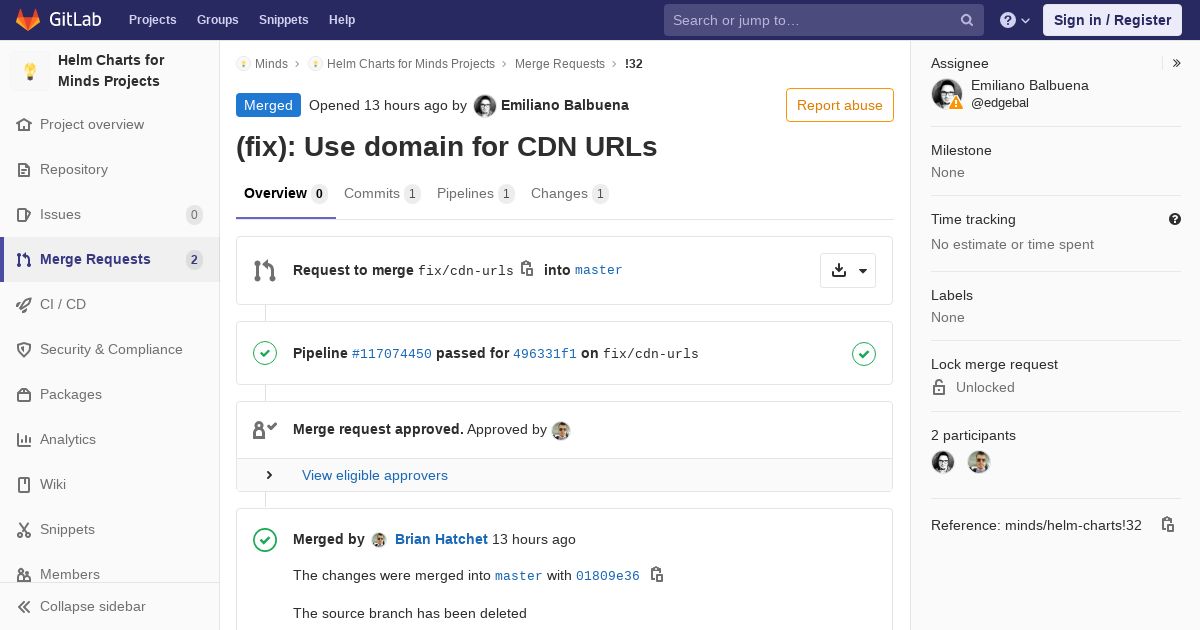Image resolution: width=1200 pixels, height=630 pixels.
Task: Open the Members people icon
Action: coord(24,575)
